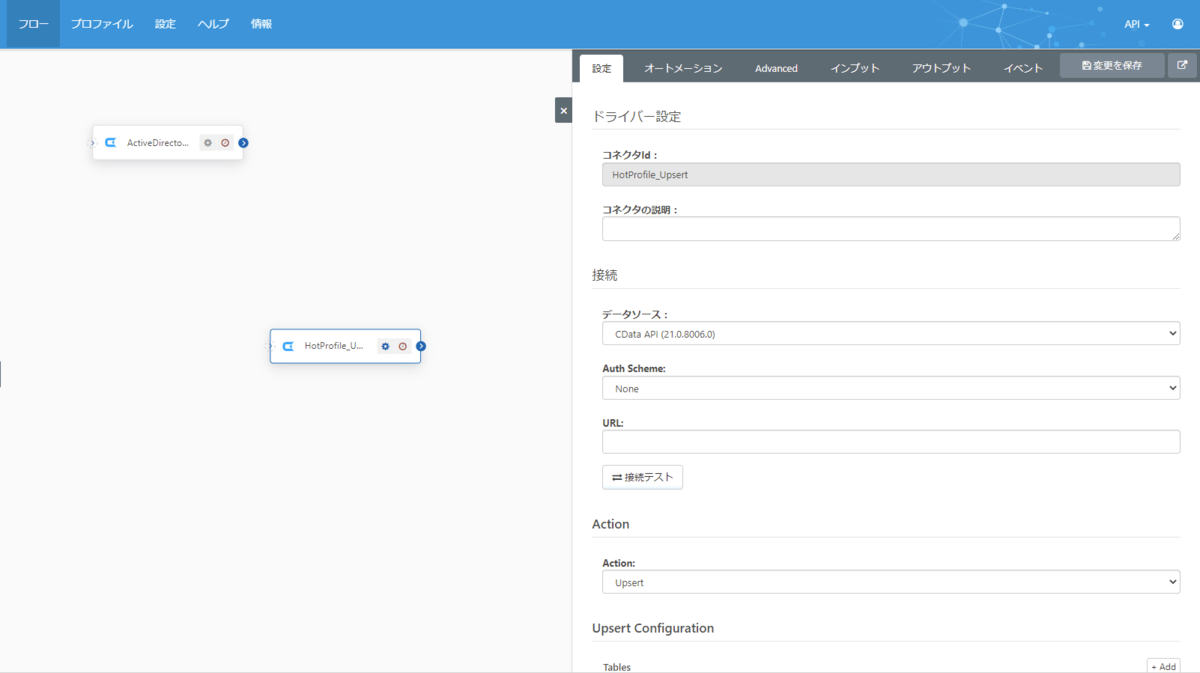Click blue output arrow of HotProfile_Upsert connector
Screen dimensions: 1200x673
point(421,346)
